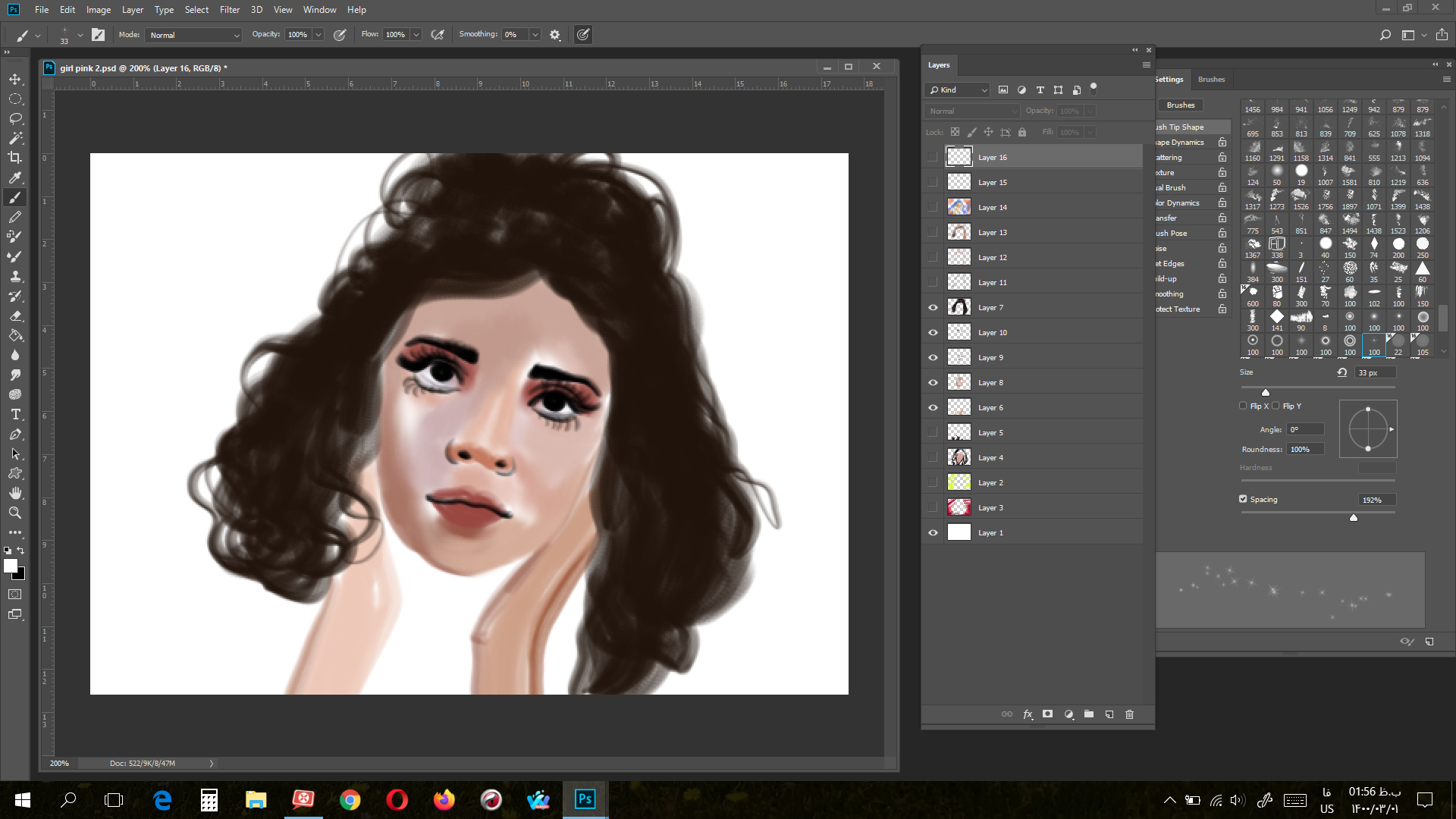Image resolution: width=1456 pixels, height=819 pixels.
Task: Click the brush Size slider handle
Action: click(1266, 392)
